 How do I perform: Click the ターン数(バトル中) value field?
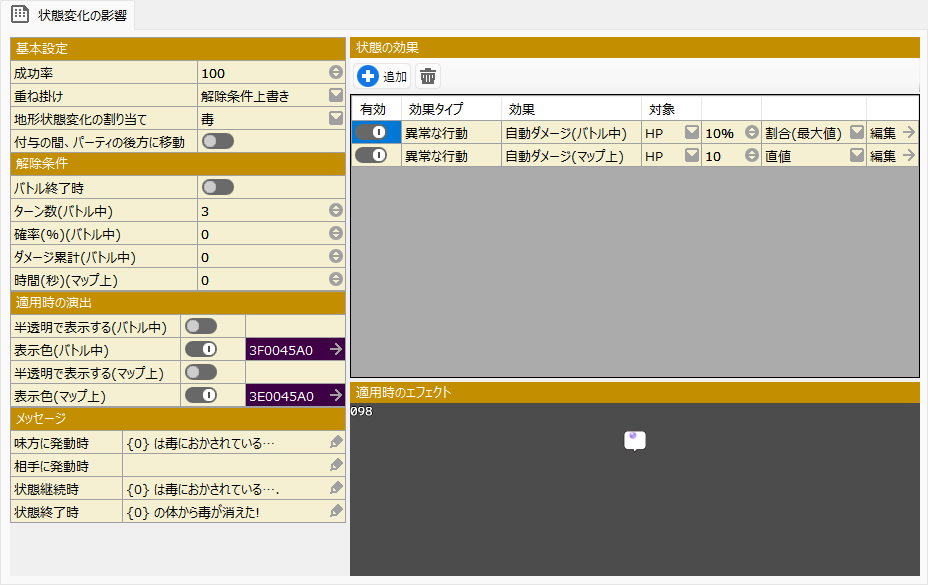(x=262, y=211)
